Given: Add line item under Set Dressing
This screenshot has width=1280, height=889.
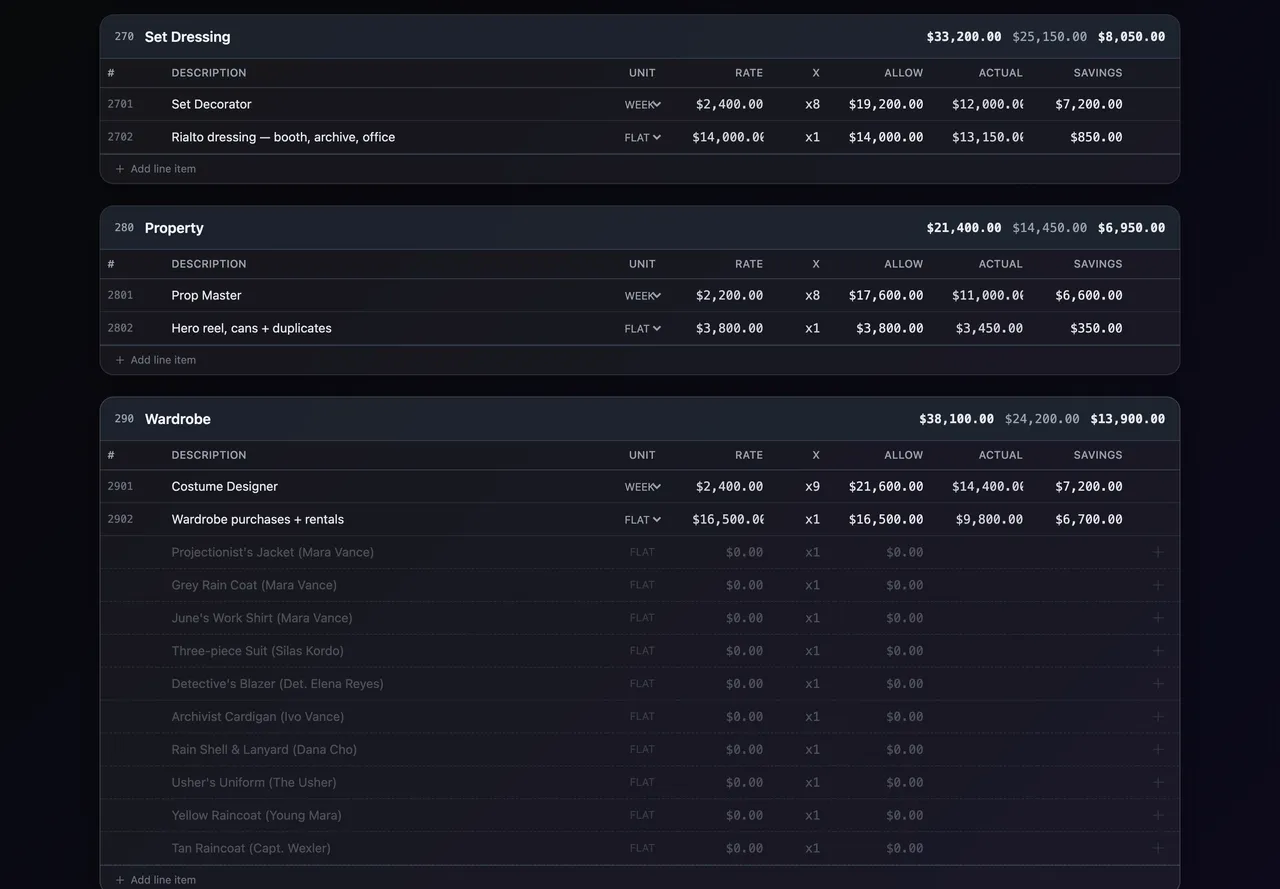Looking at the screenshot, I should point(155,169).
